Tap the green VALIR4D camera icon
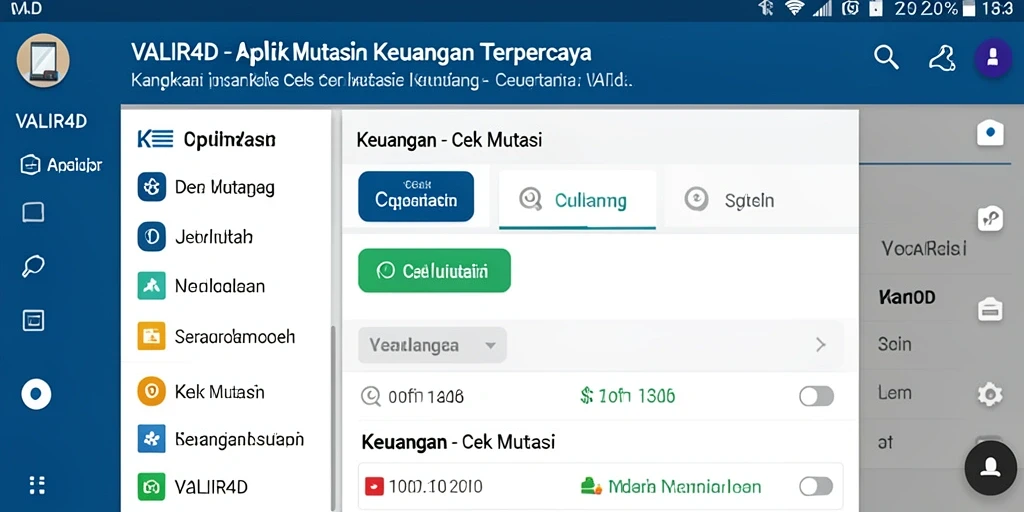The height and width of the screenshot is (512, 1024). 152,487
